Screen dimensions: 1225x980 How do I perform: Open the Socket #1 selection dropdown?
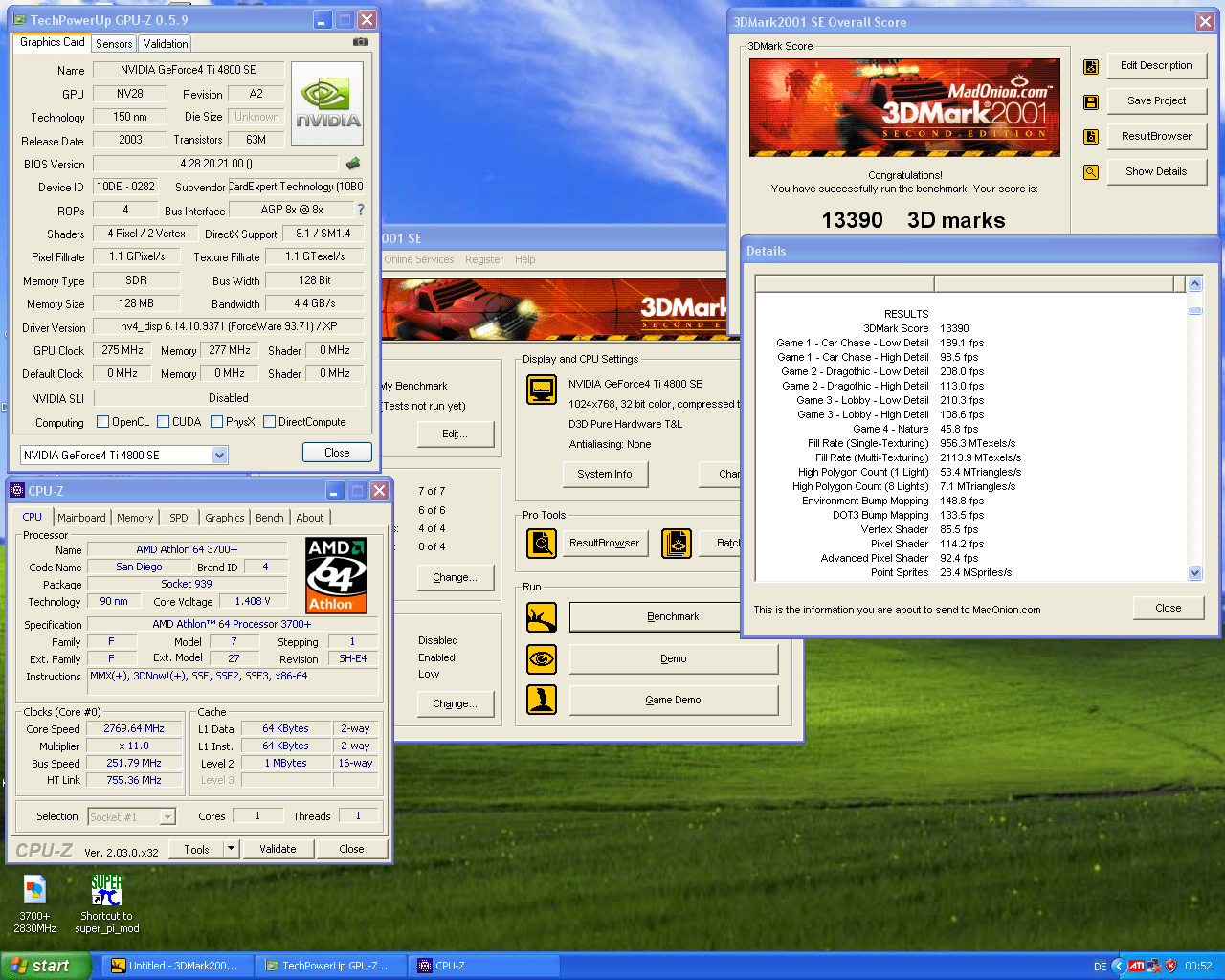[x=167, y=817]
